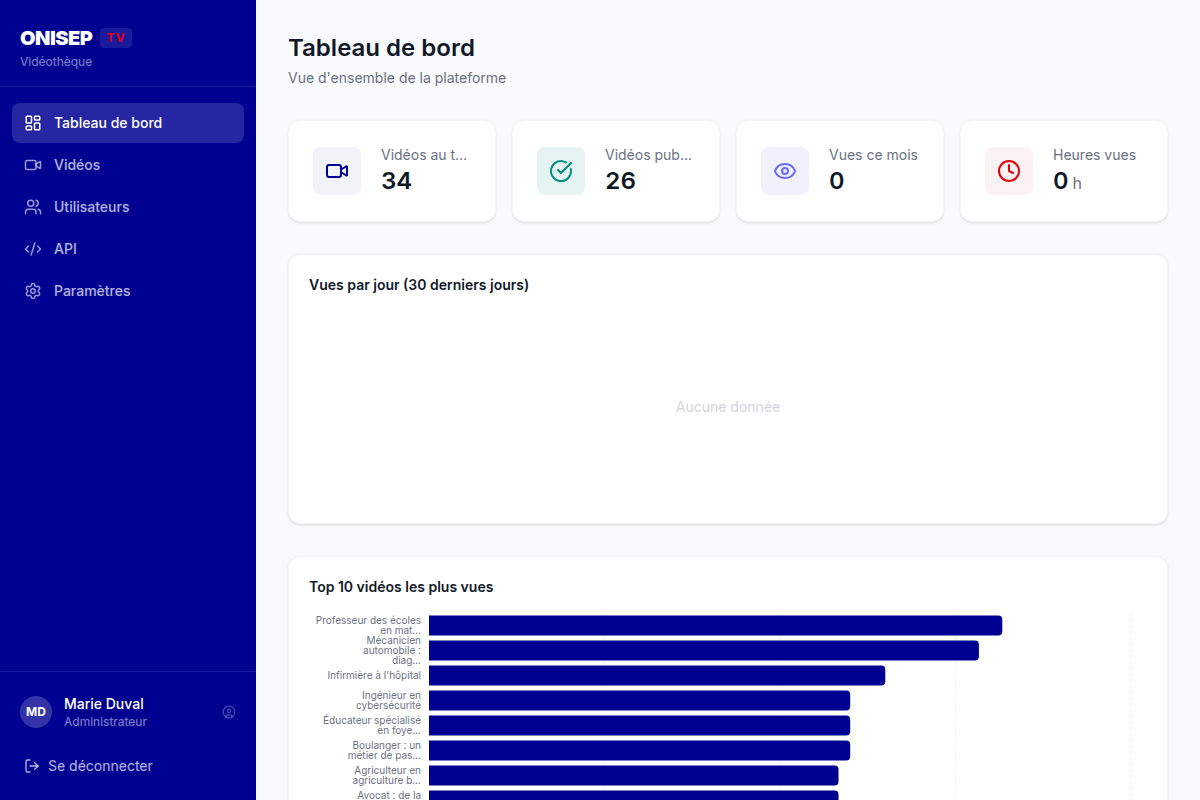
Task: Click the Marie Duval user name
Action: point(104,704)
